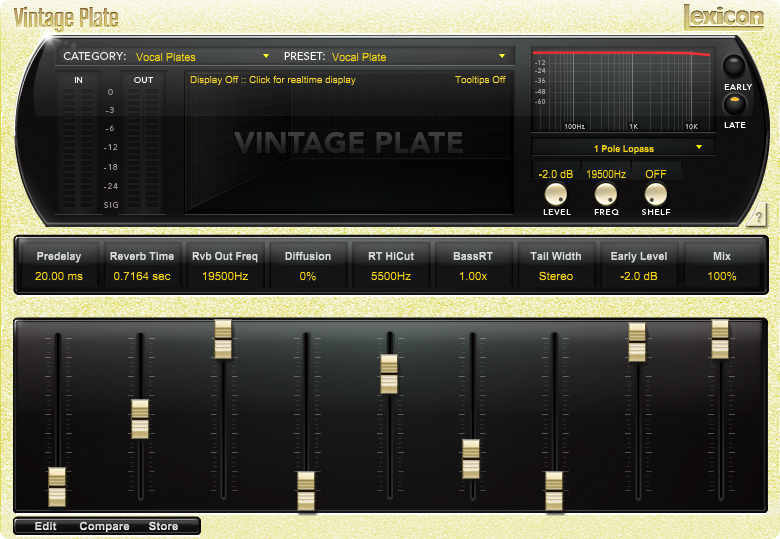Click the Reverb Time 0.7164 sec value
Viewport: 780px width, 539px height.
pos(142,276)
